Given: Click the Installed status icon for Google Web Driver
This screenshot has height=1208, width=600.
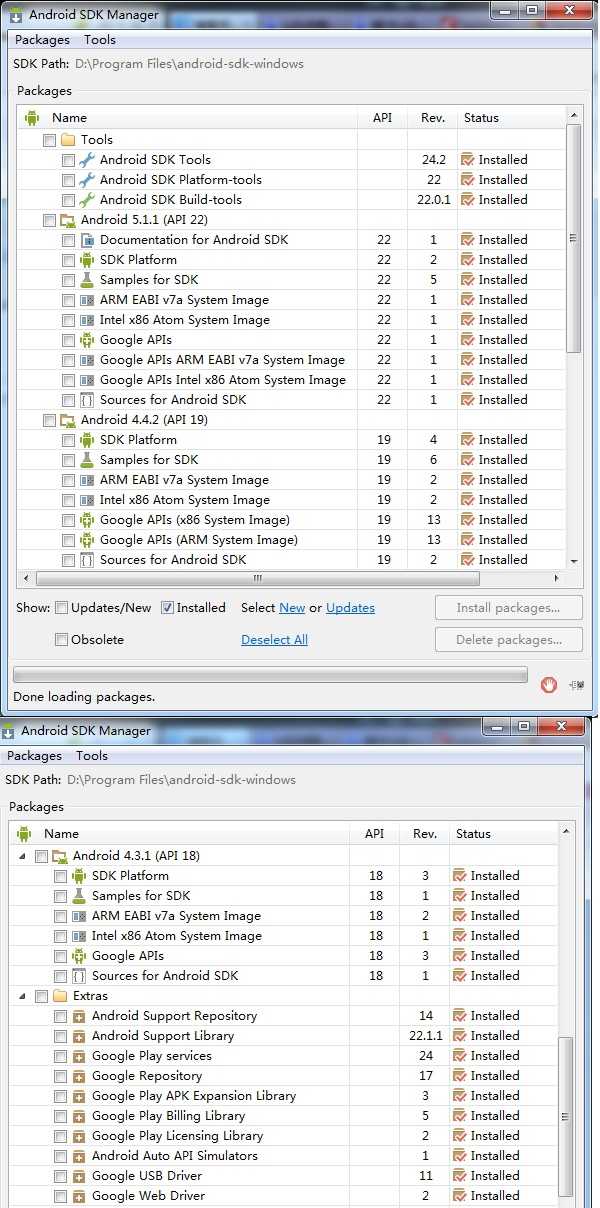Looking at the screenshot, I should pyautogui.click(x=459, y=1196).
